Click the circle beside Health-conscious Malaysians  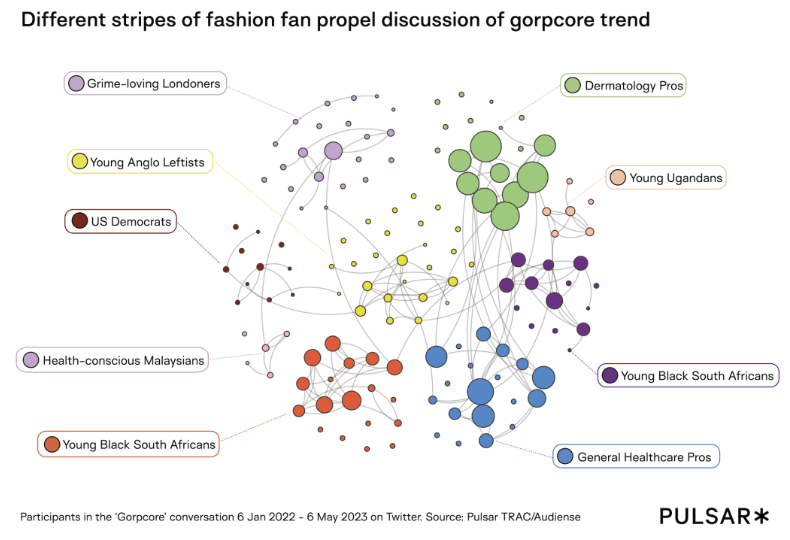pos(31,360)
